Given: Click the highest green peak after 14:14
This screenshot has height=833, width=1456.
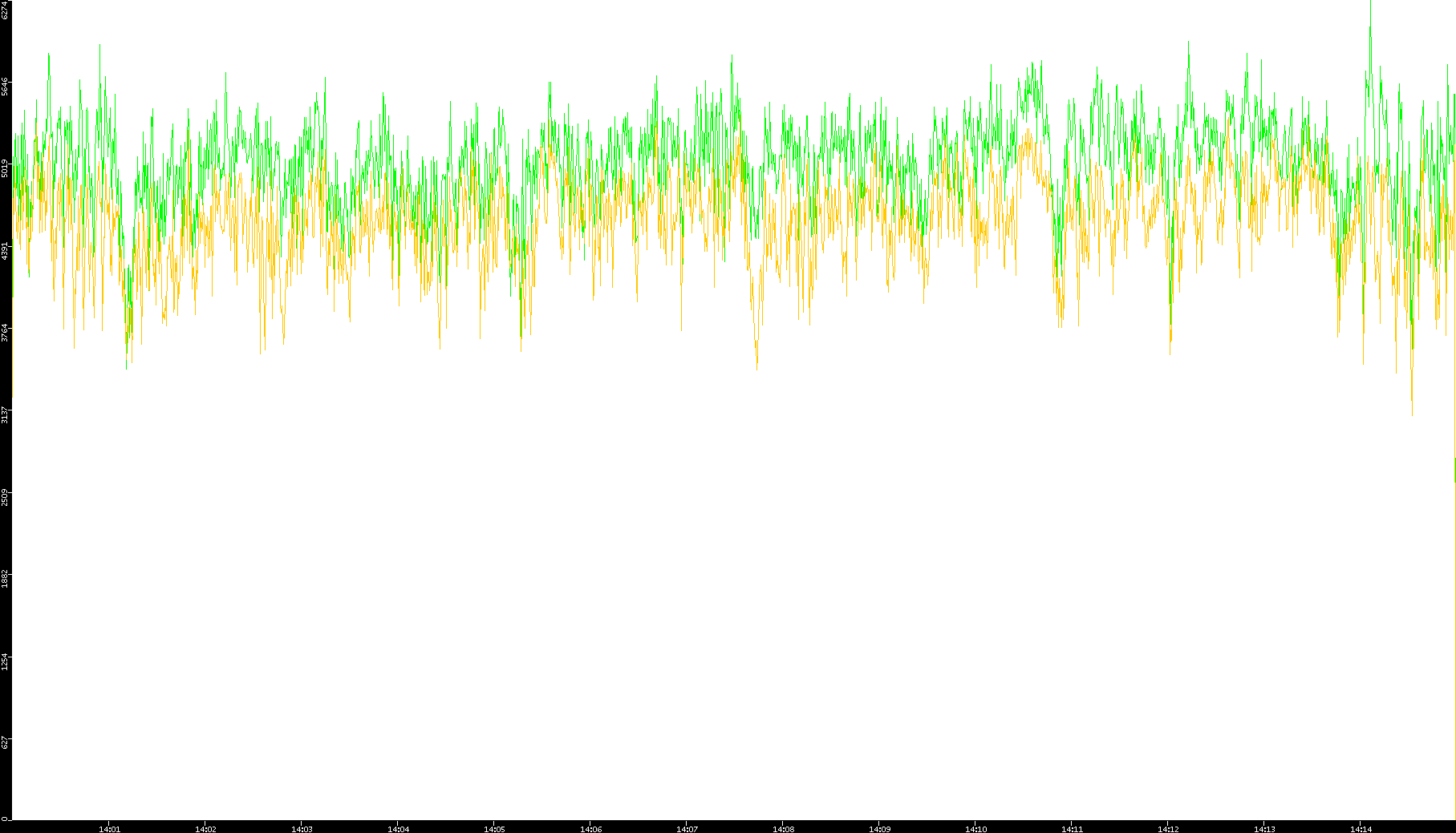Looking at the screenshot, I should click(1370, 4).
